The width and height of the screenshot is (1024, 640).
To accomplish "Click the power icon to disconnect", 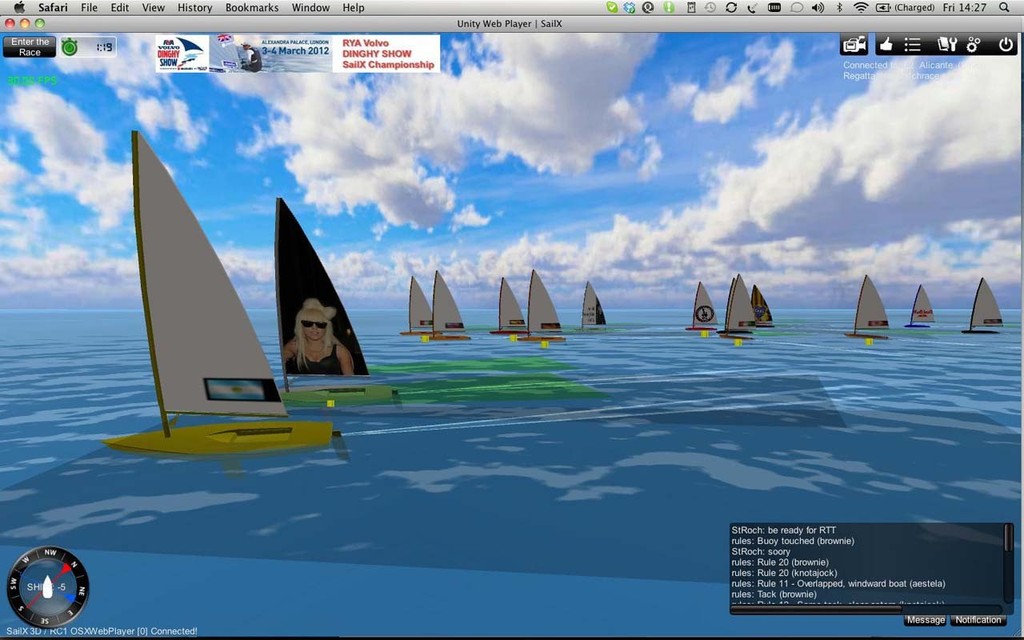I will [x=1006, y=44].
